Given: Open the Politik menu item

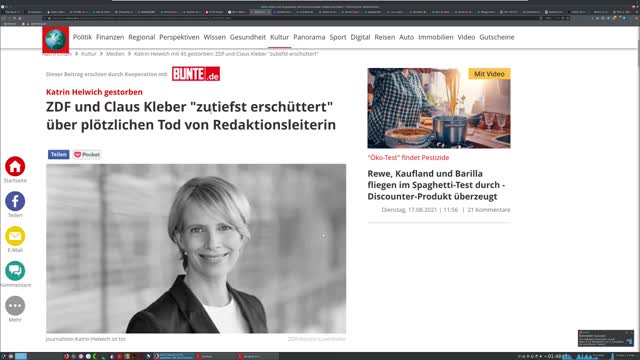Looking at the screenshot, I should coord(82,37).
